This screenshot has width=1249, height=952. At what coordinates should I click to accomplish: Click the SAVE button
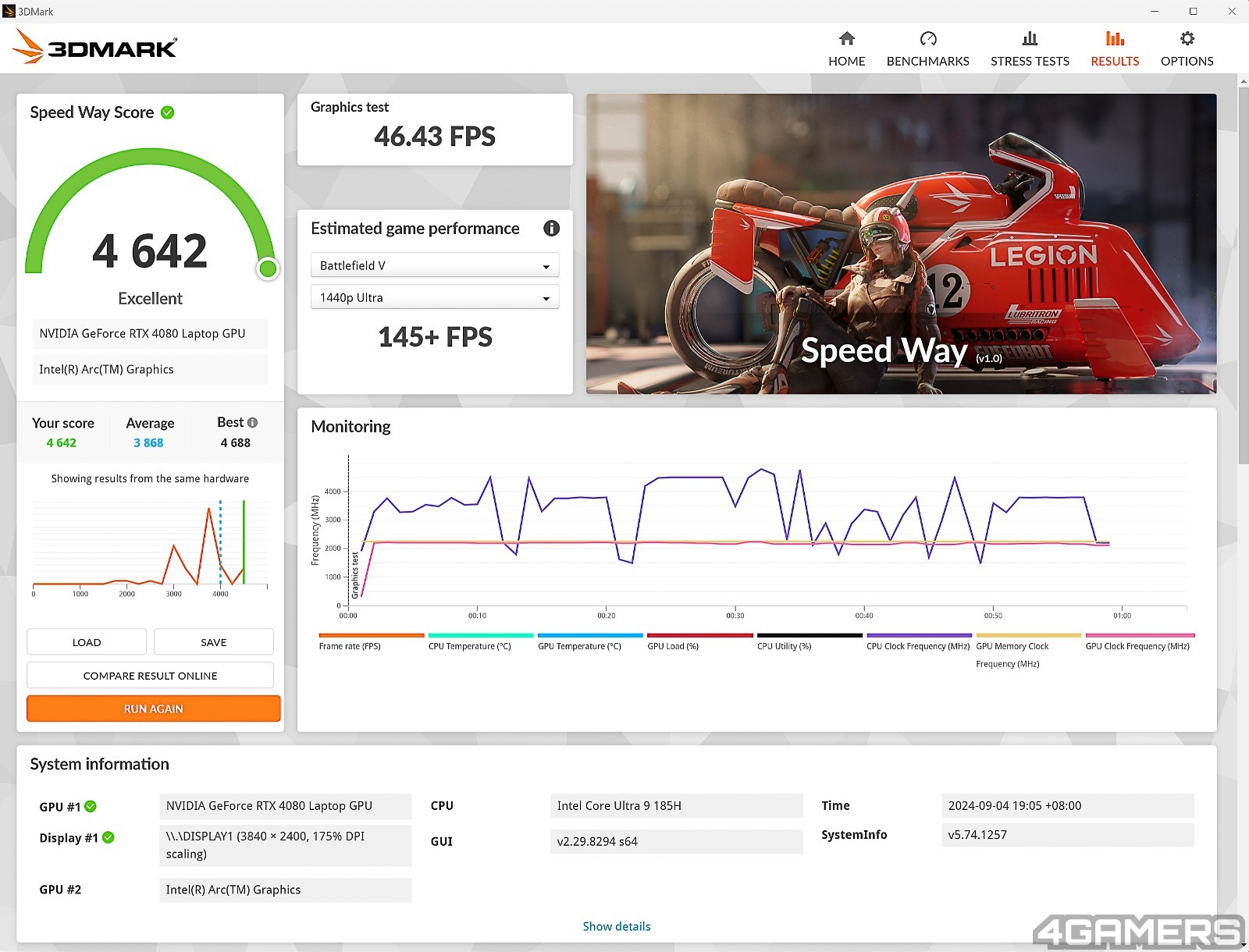pos(213,642)
